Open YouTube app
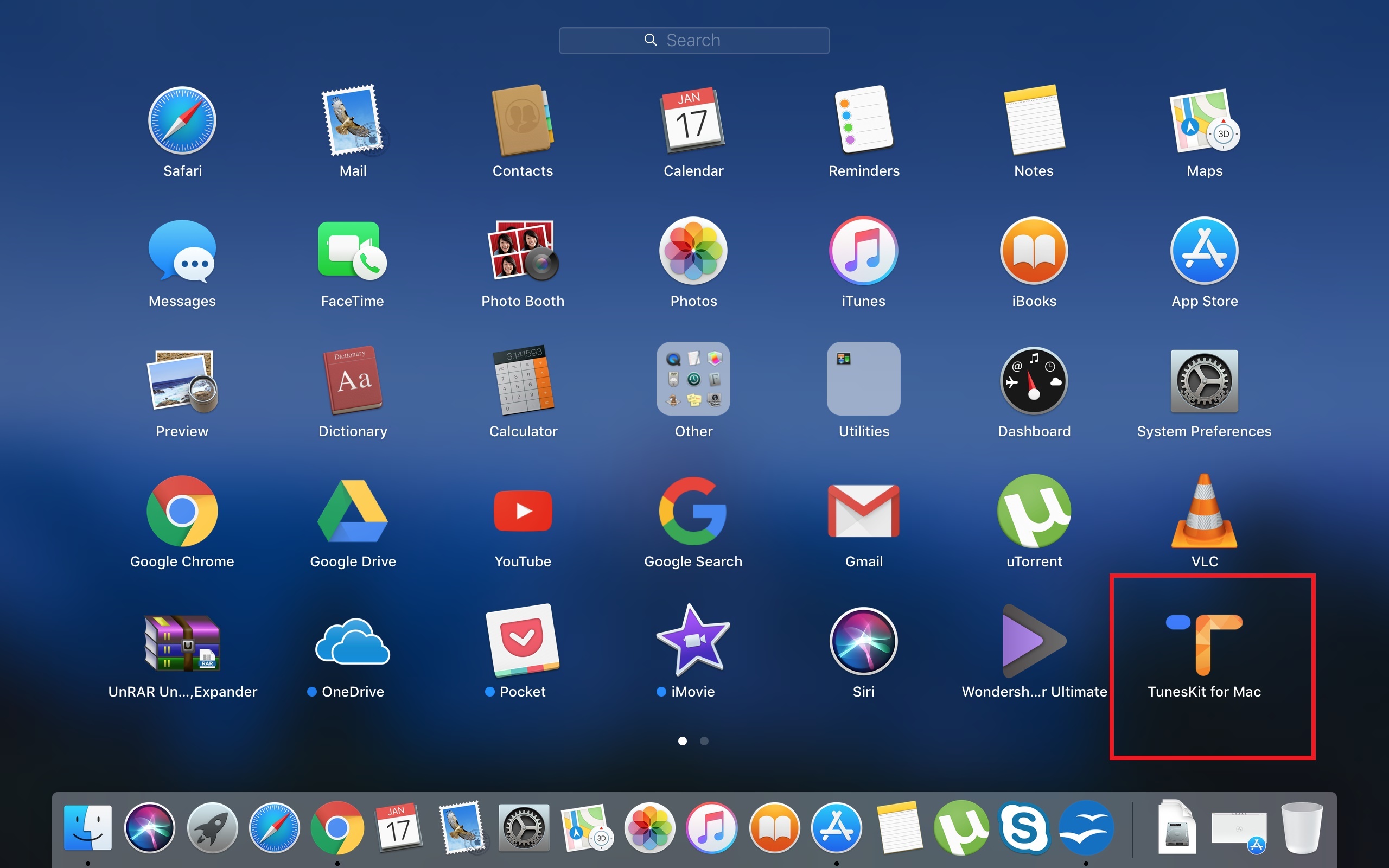 click(x=523, y=511)
